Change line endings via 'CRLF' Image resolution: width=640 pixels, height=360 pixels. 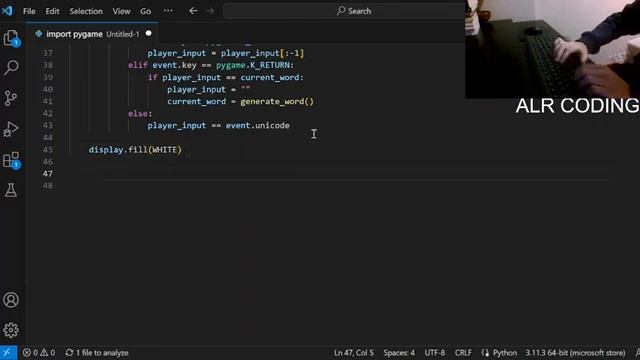[463, 353]
